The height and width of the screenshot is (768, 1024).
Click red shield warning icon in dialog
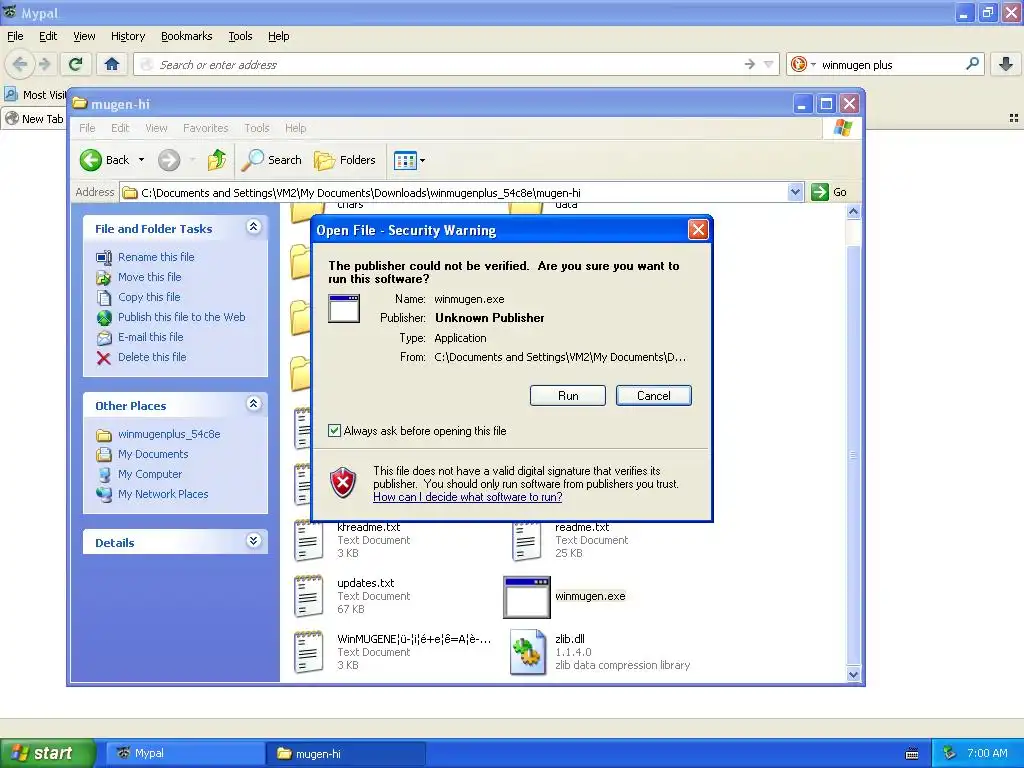click(x=344, y=483)
